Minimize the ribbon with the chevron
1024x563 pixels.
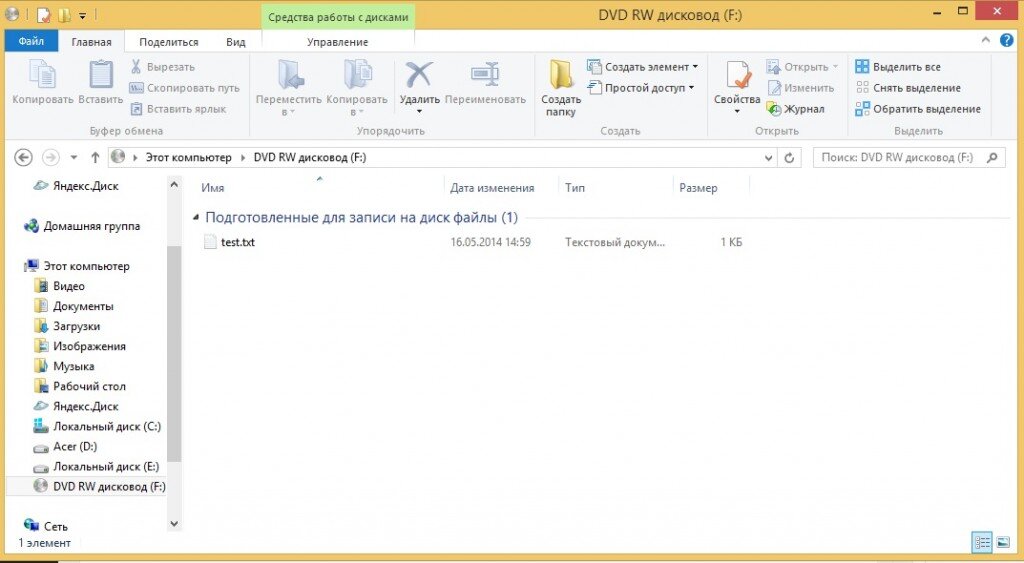pyautogui.click(x=985, y=40)
